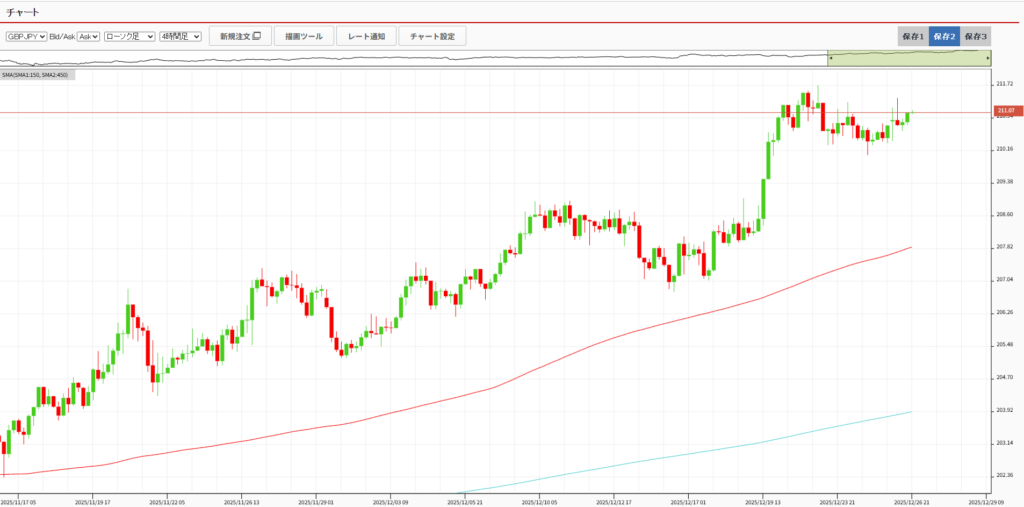
Task: Select the 保存2 tab
Action: pyautogui.click(x=944, y=36)
